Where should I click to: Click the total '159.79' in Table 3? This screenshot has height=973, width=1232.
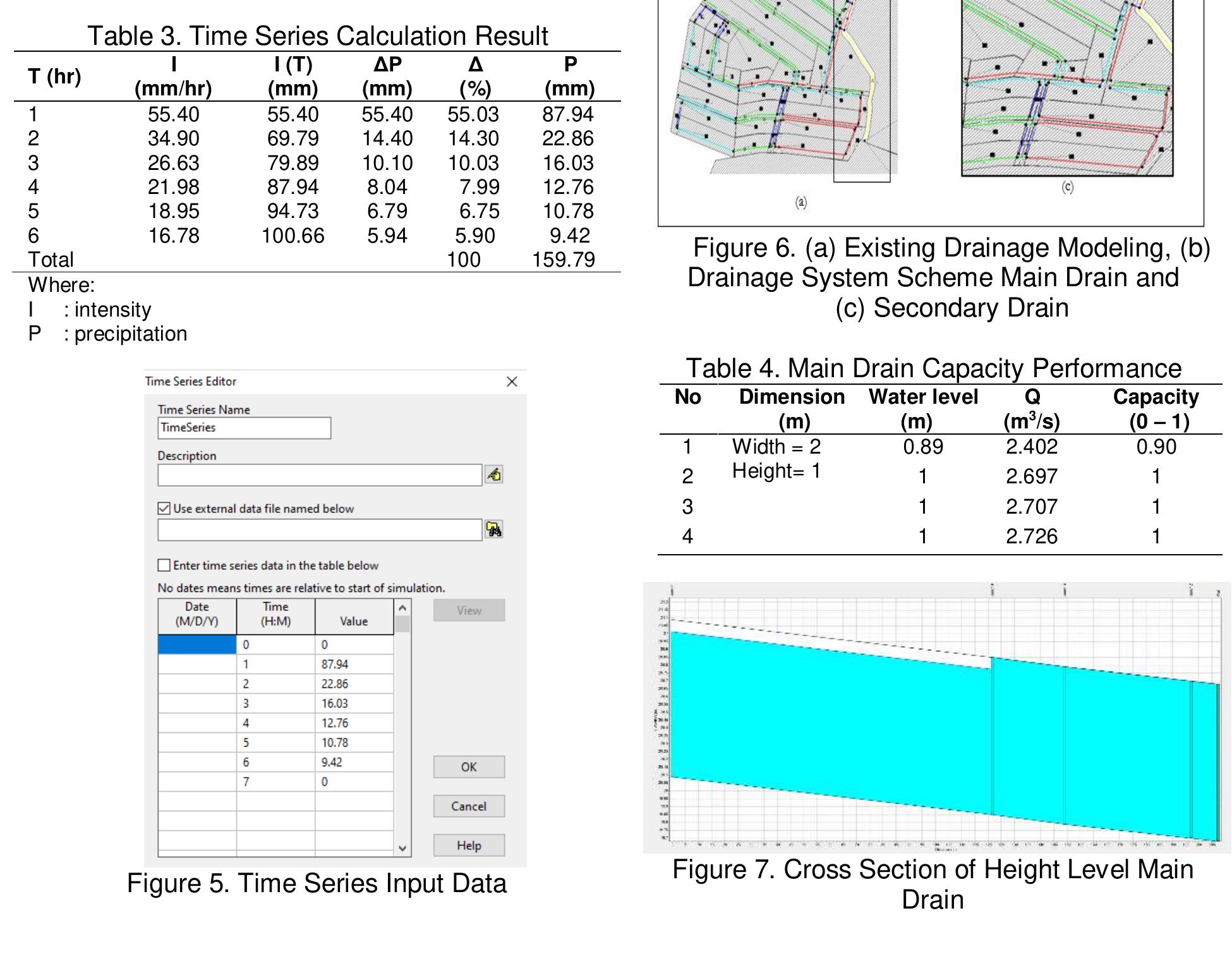(x=564, y=260)
